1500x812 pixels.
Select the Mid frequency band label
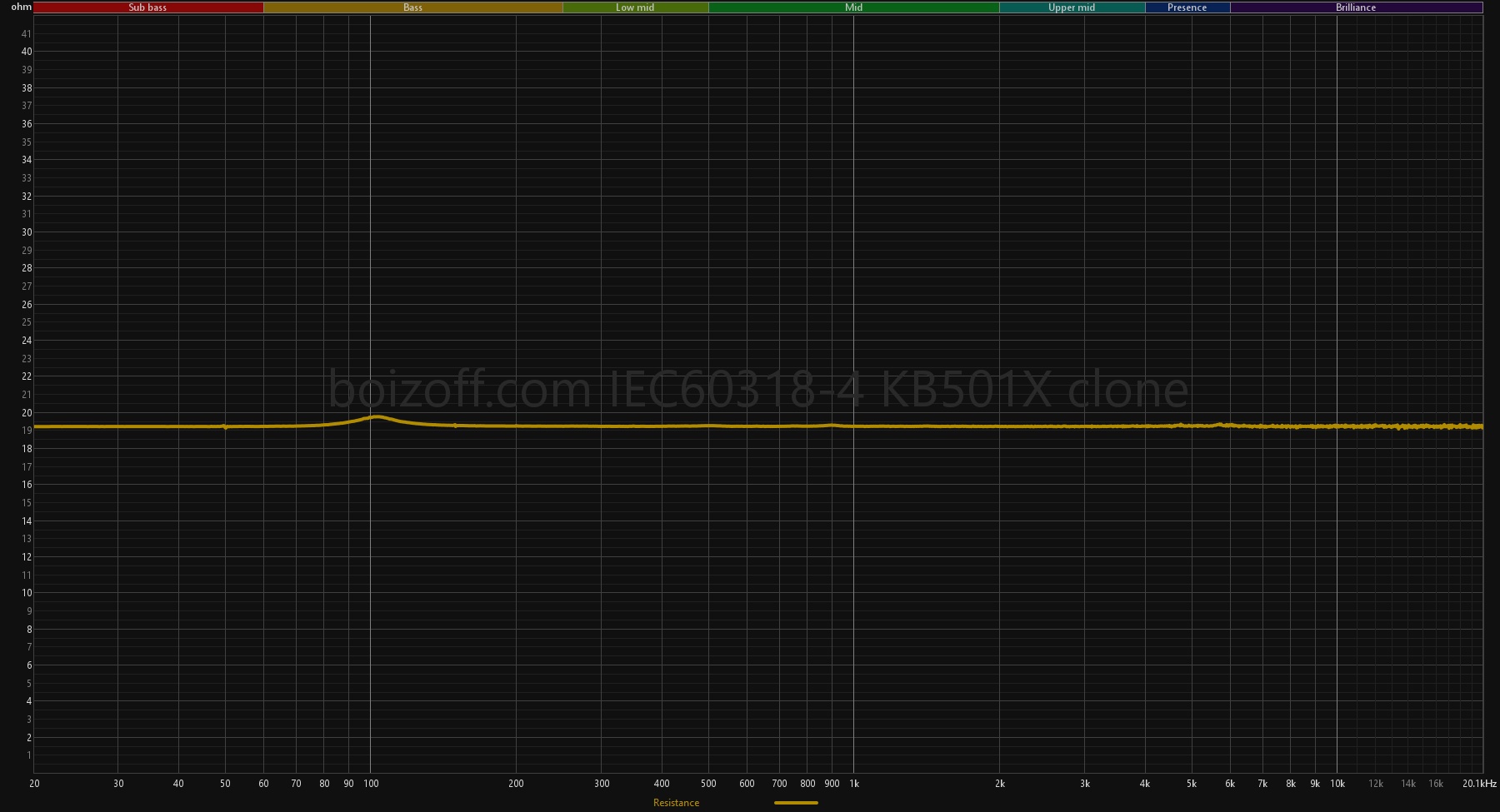pos(853,7)
